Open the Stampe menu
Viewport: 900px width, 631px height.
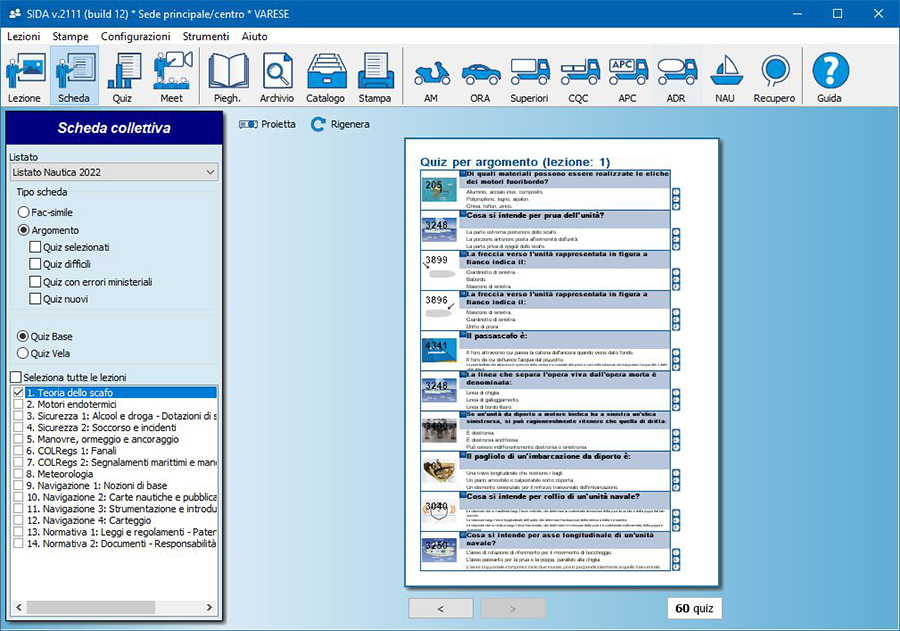click(x=70, y=36)
